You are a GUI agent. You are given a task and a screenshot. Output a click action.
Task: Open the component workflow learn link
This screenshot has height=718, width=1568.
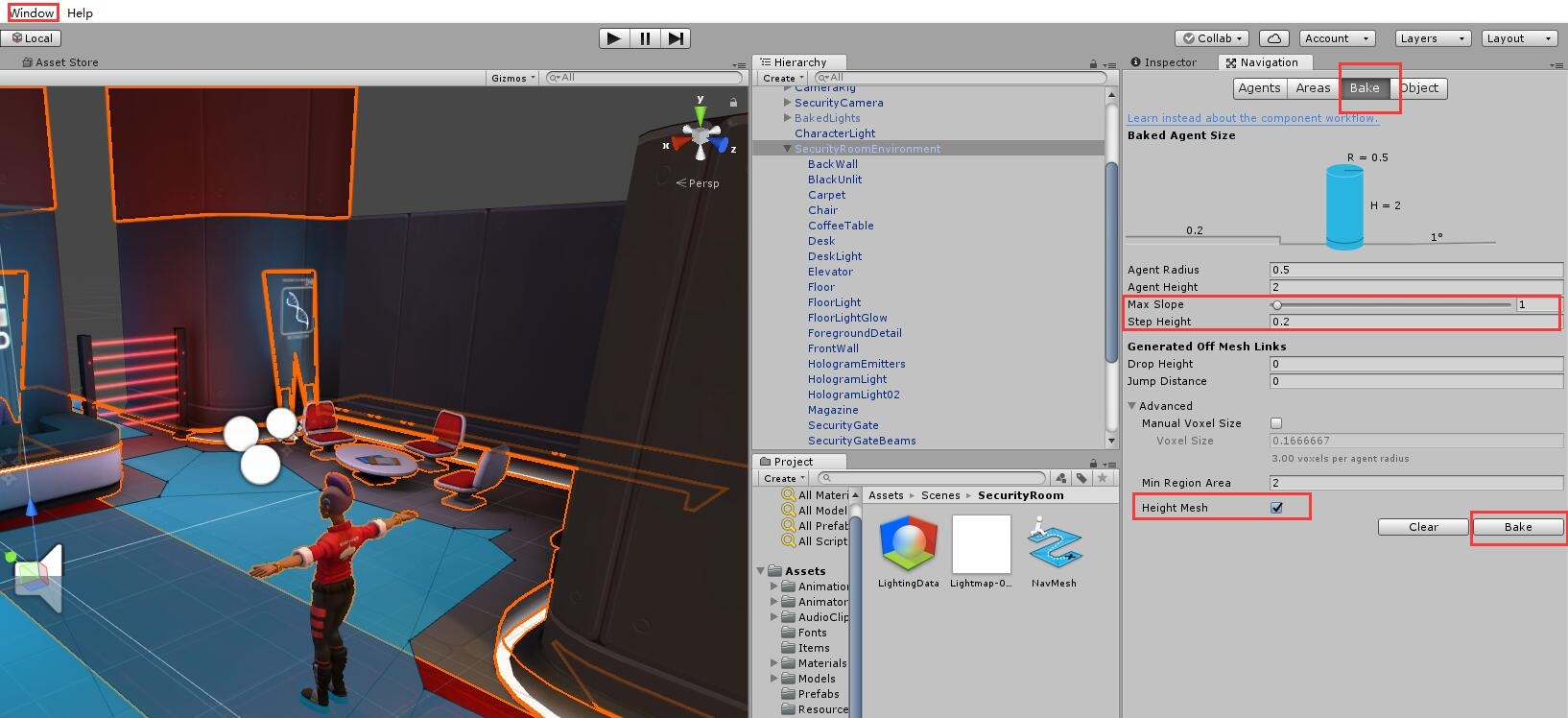pyautogui.click(x=1252, y=118)
